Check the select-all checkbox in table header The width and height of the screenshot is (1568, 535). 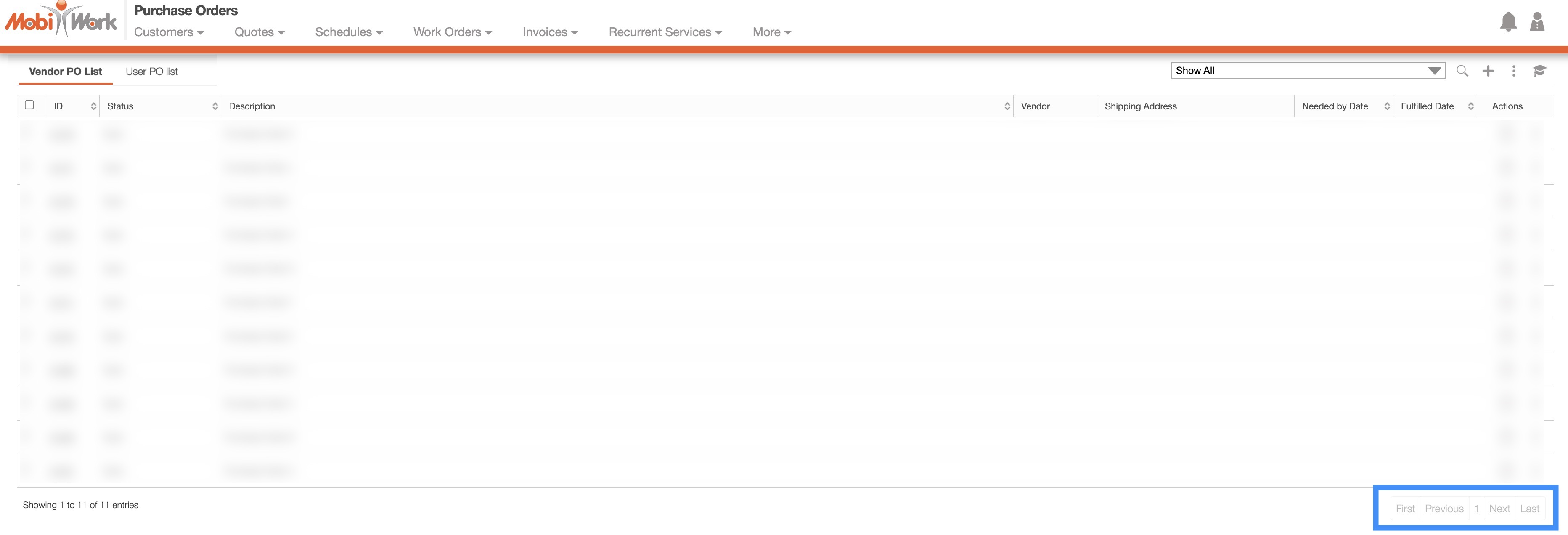click(x=29, y=105)
